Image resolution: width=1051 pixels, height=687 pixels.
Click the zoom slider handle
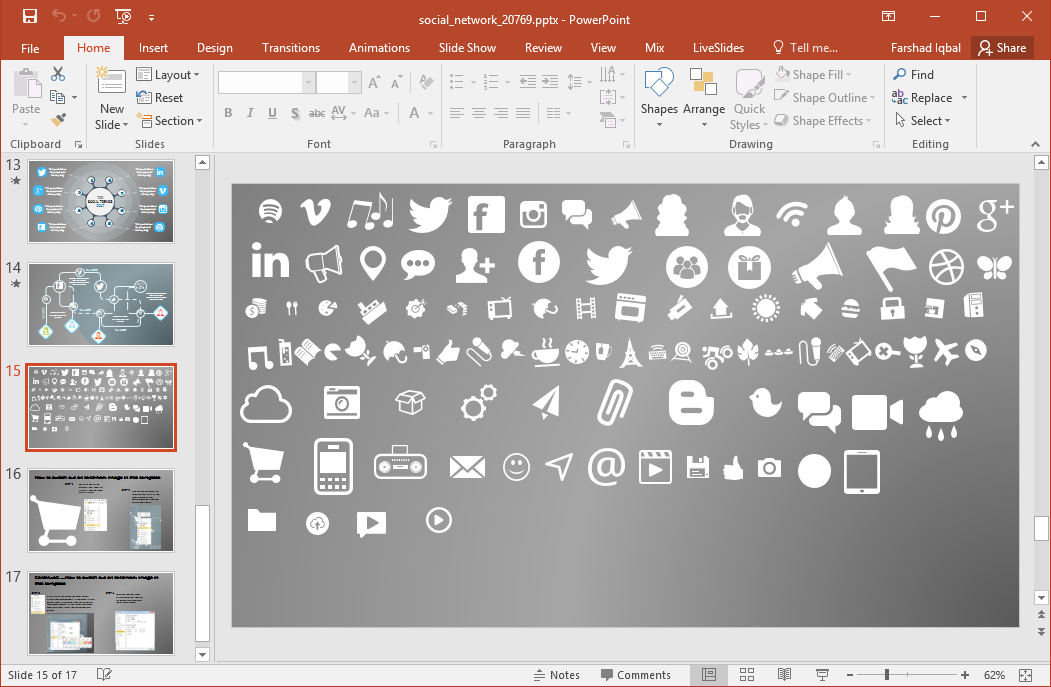pos(887,675)
